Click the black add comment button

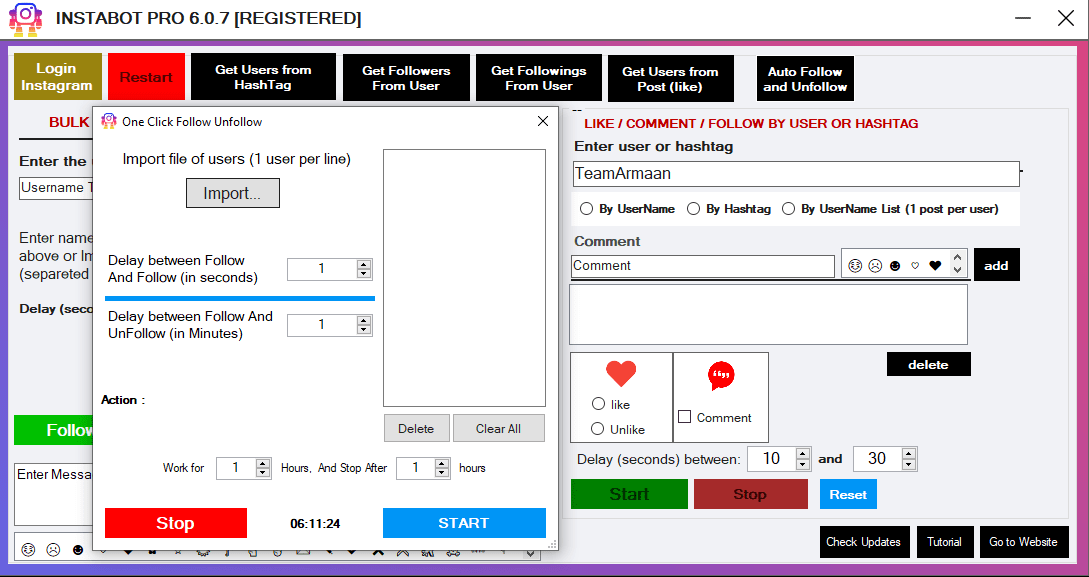coord(997,265)
